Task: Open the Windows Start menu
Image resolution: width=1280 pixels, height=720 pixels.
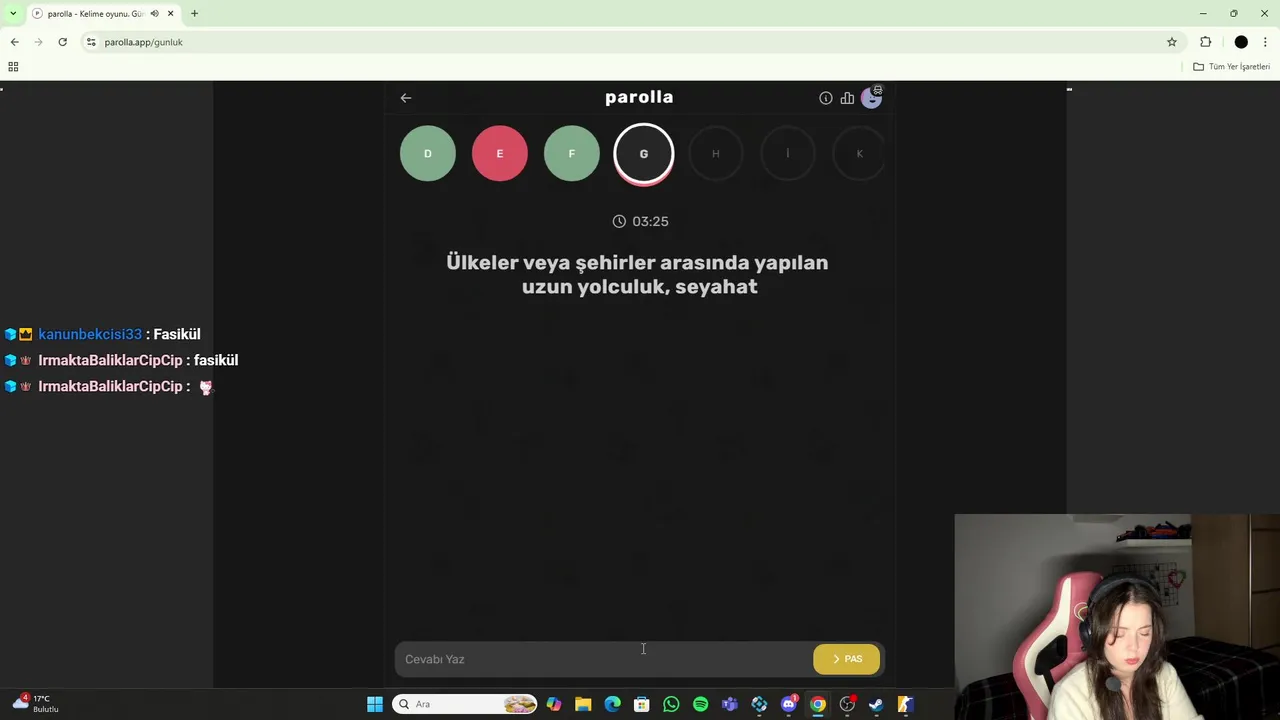Action: (375, 704)
